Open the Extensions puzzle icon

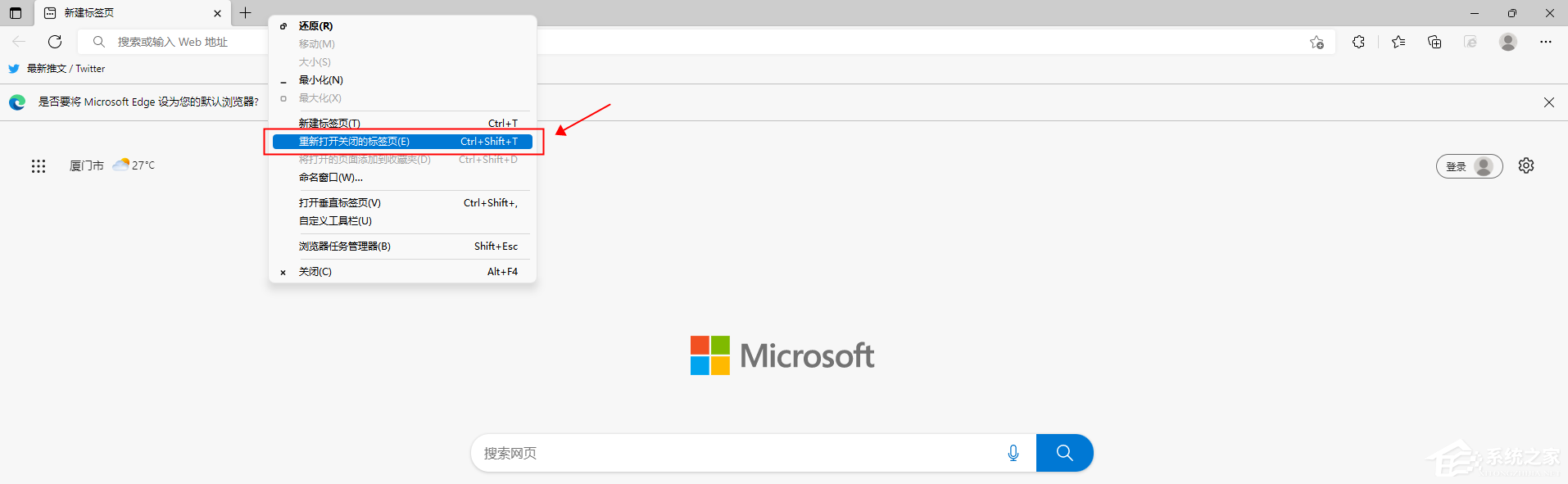(x=1358, y=42)
